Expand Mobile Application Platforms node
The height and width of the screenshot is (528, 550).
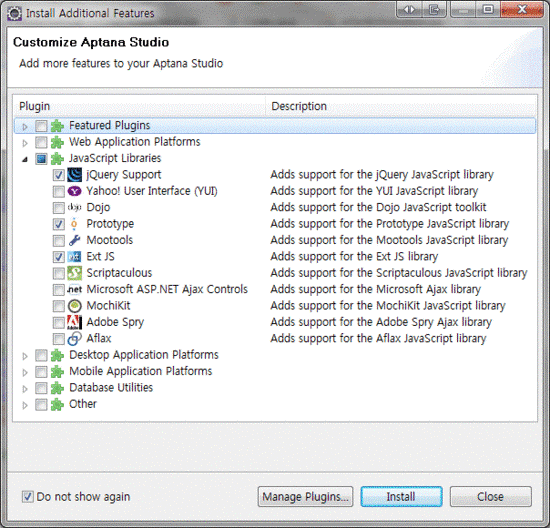click(x=25, y=373)
